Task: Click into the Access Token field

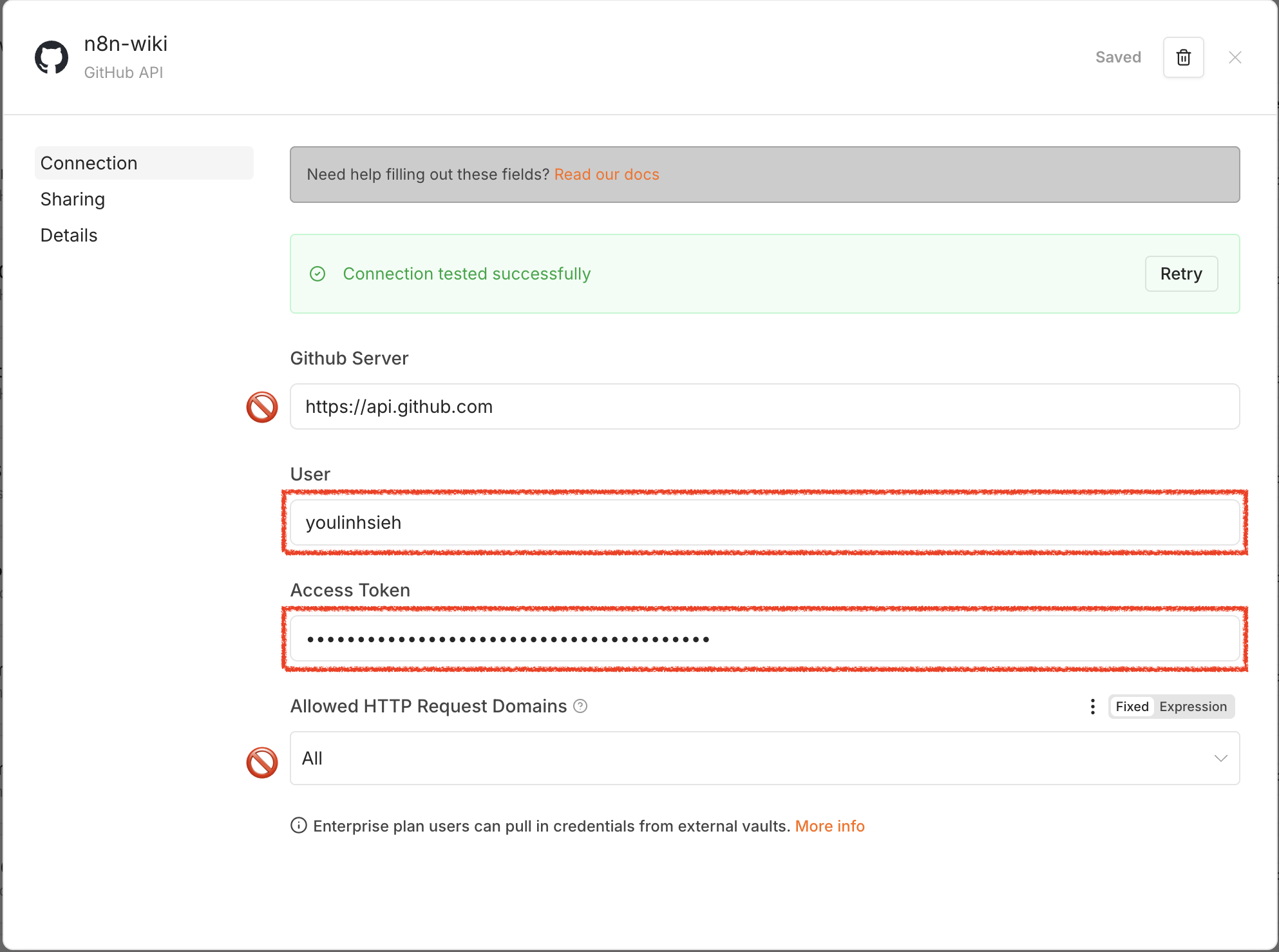Action: click(x=764, y=638)
